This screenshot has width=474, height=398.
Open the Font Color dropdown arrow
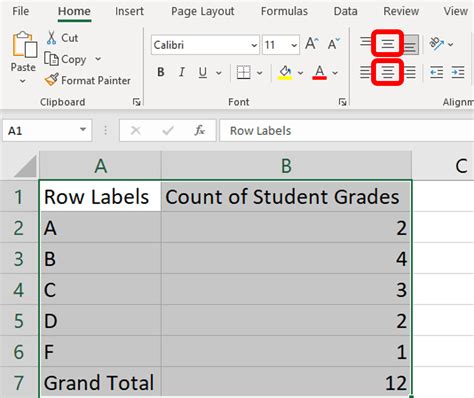click(335, 73)
